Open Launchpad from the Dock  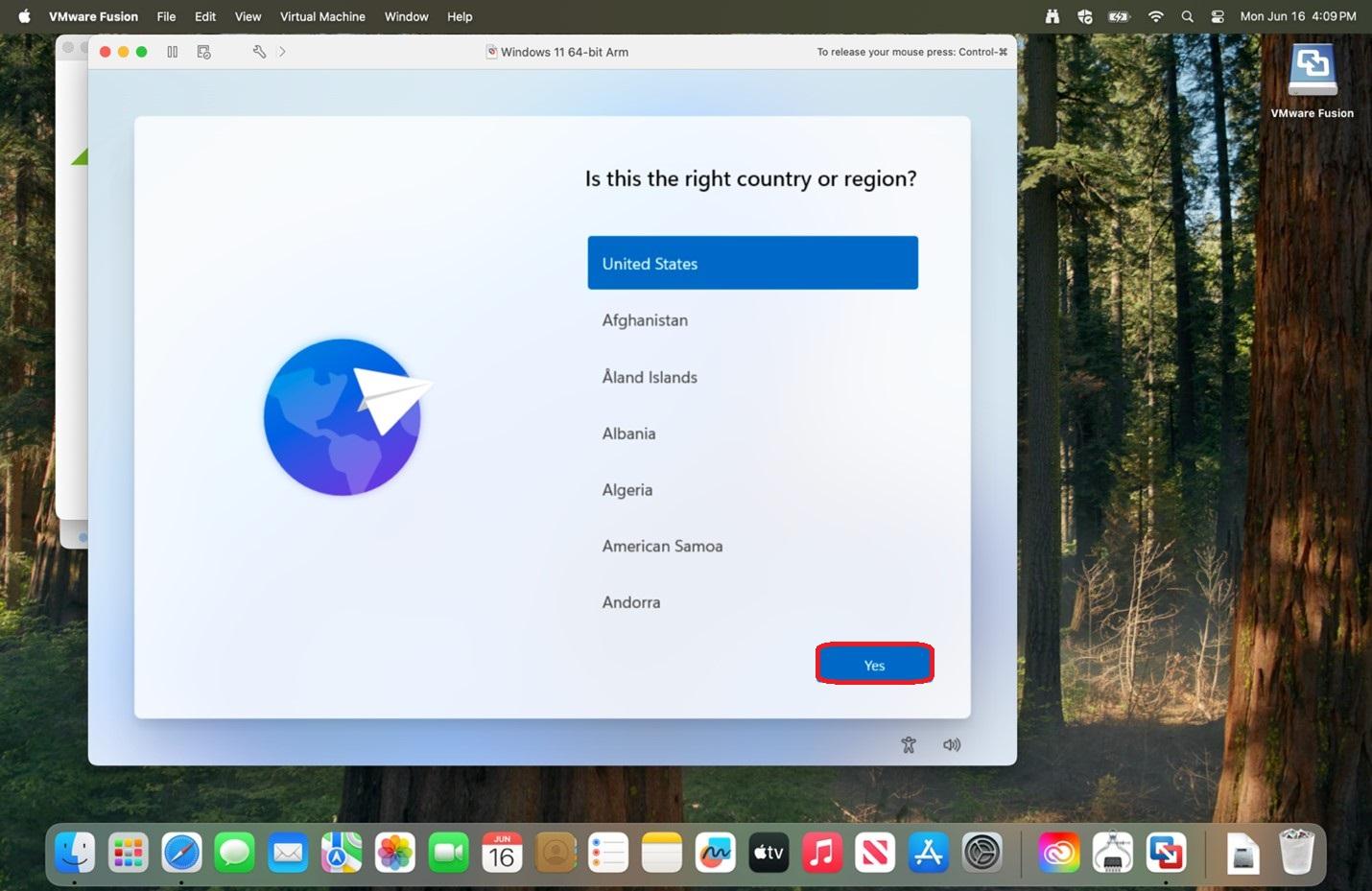point(128,852)
